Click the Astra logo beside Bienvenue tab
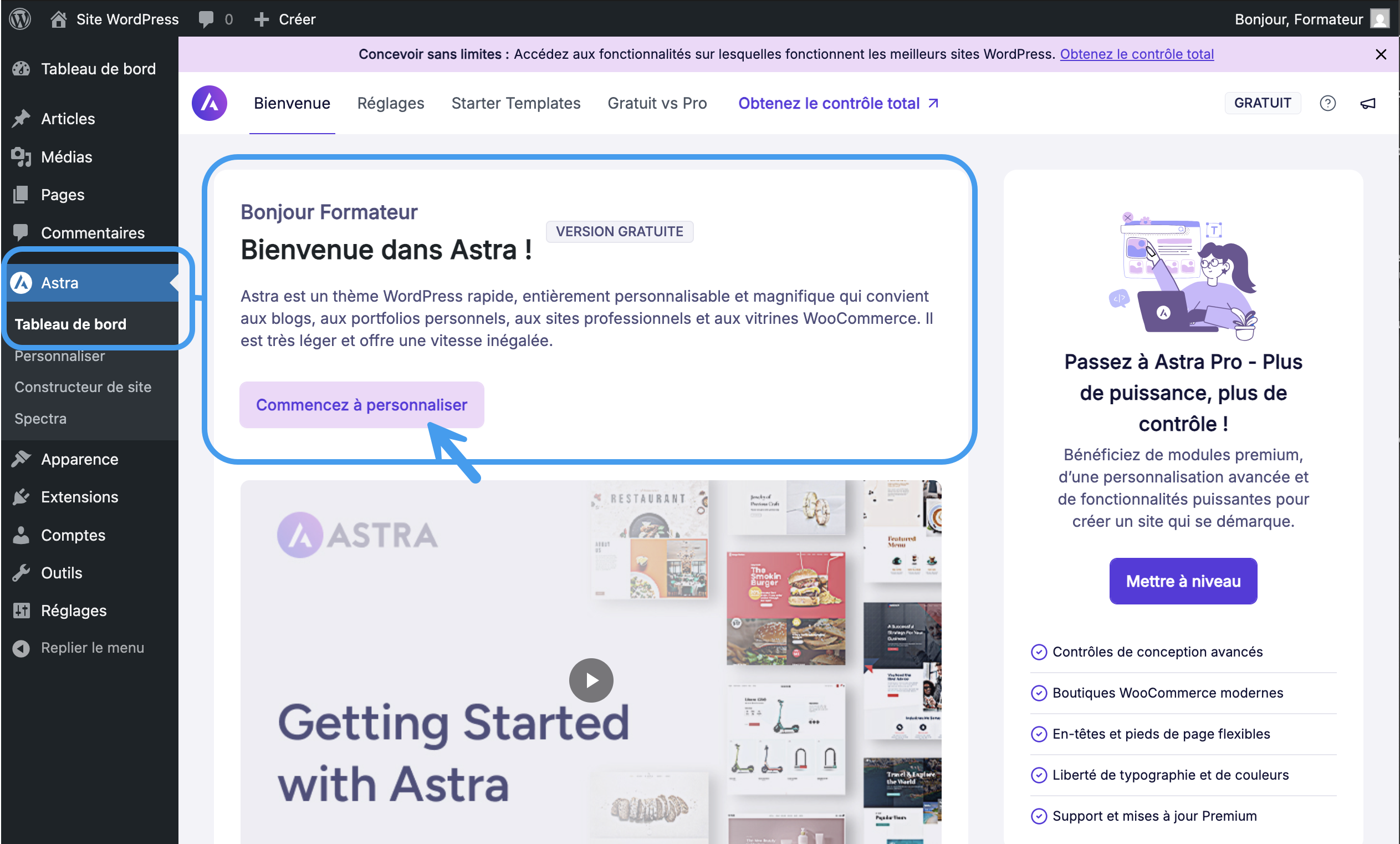The width and height of the screenshot is (1400, 844). click(209, 104)
